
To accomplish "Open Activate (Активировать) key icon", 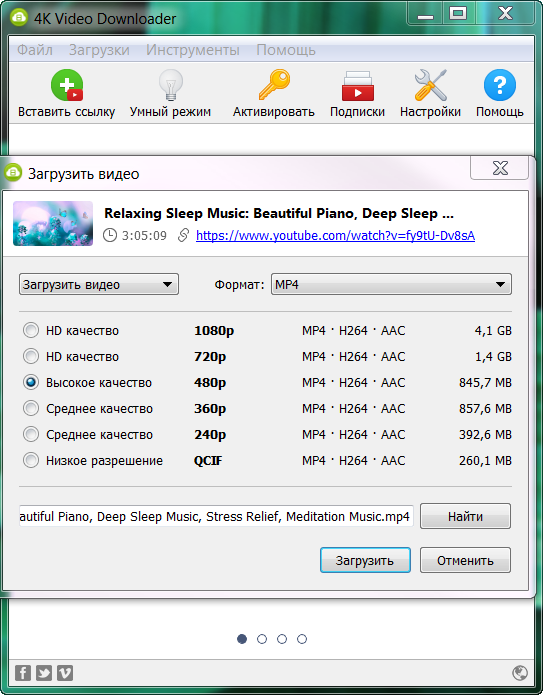I will [x=274, y=85].
